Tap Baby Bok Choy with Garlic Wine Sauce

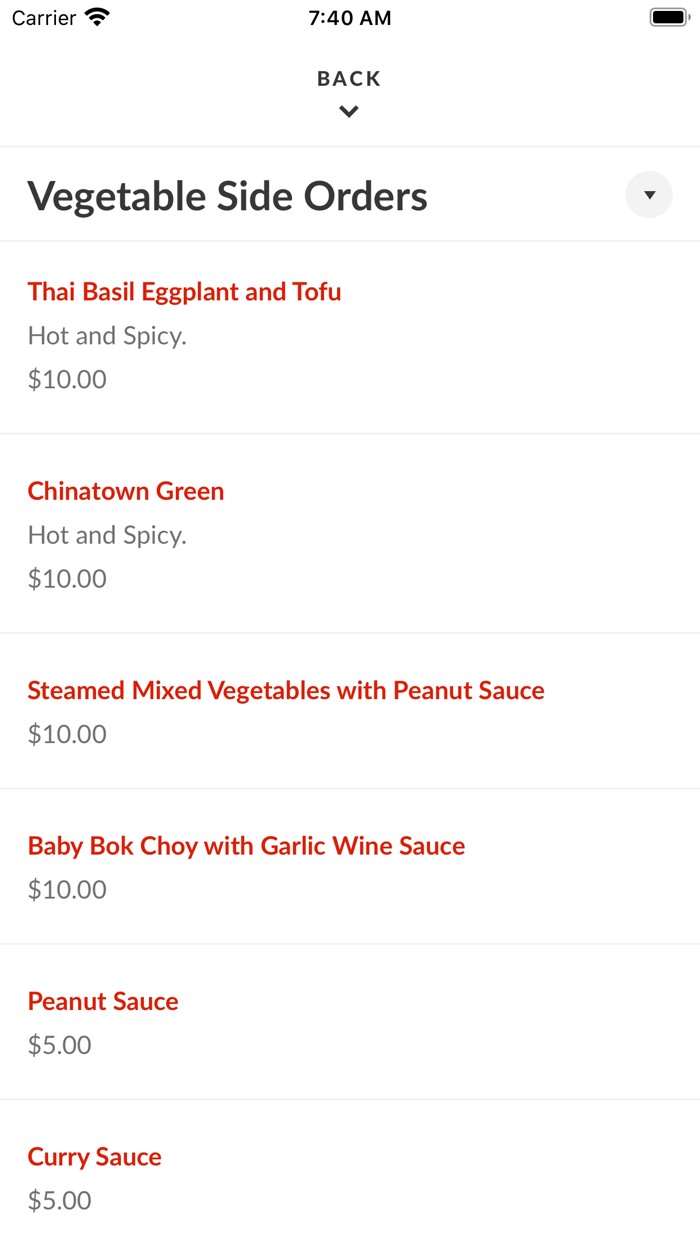[246, 845]
